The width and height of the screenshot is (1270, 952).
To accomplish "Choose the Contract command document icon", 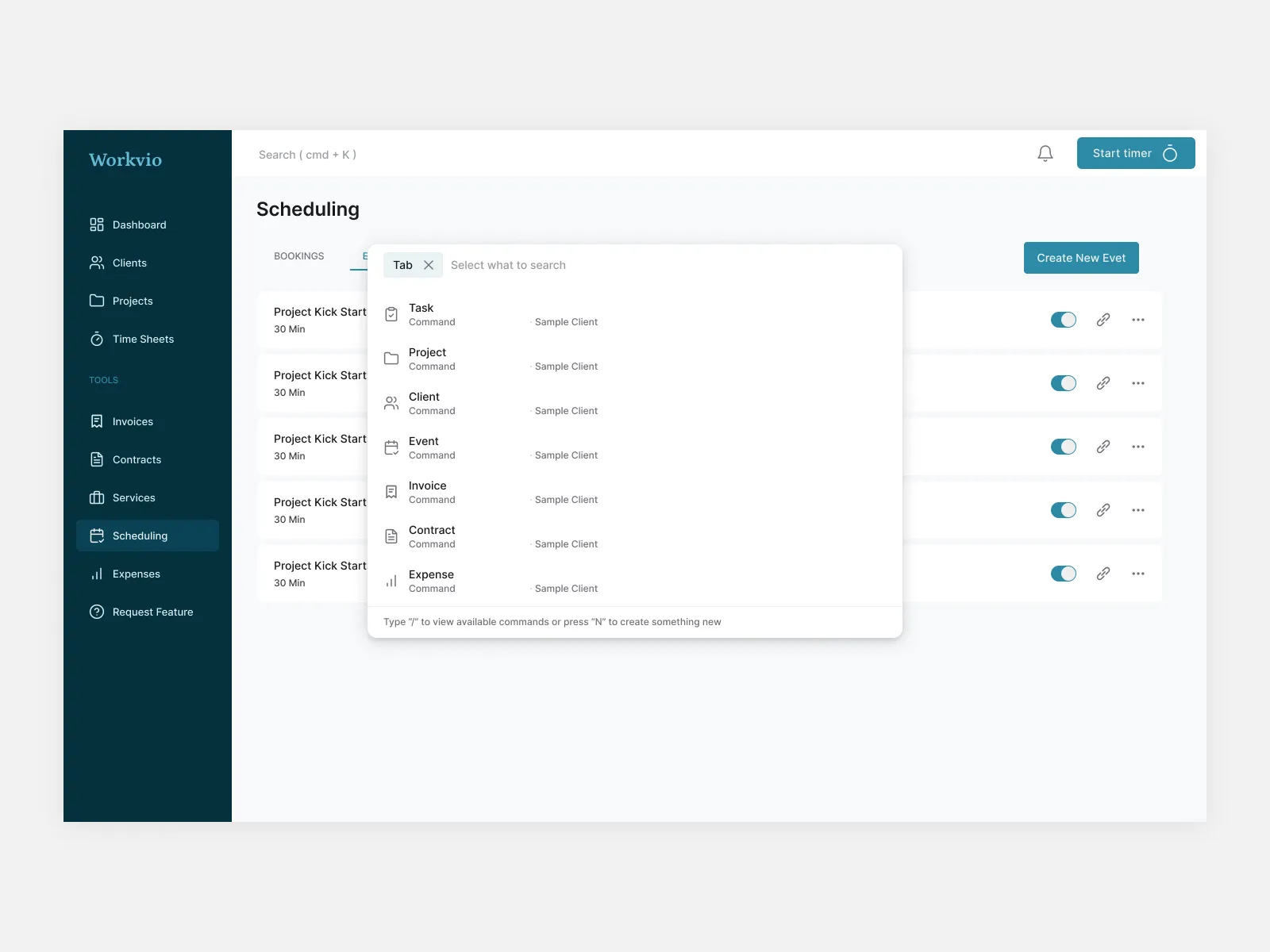I will click(391, 536).
